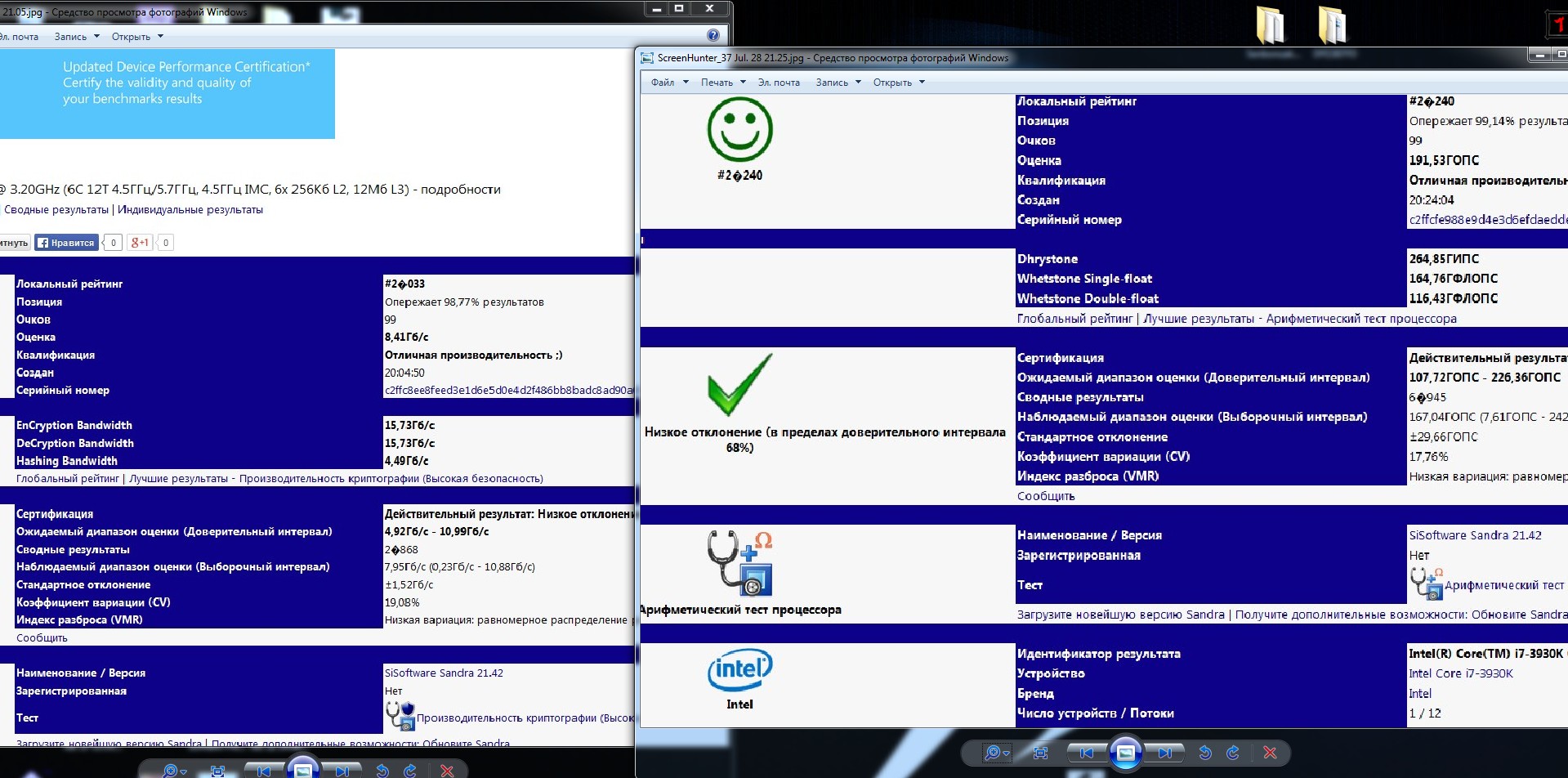Click the first folder icon on the desktop

(1270, 25)
